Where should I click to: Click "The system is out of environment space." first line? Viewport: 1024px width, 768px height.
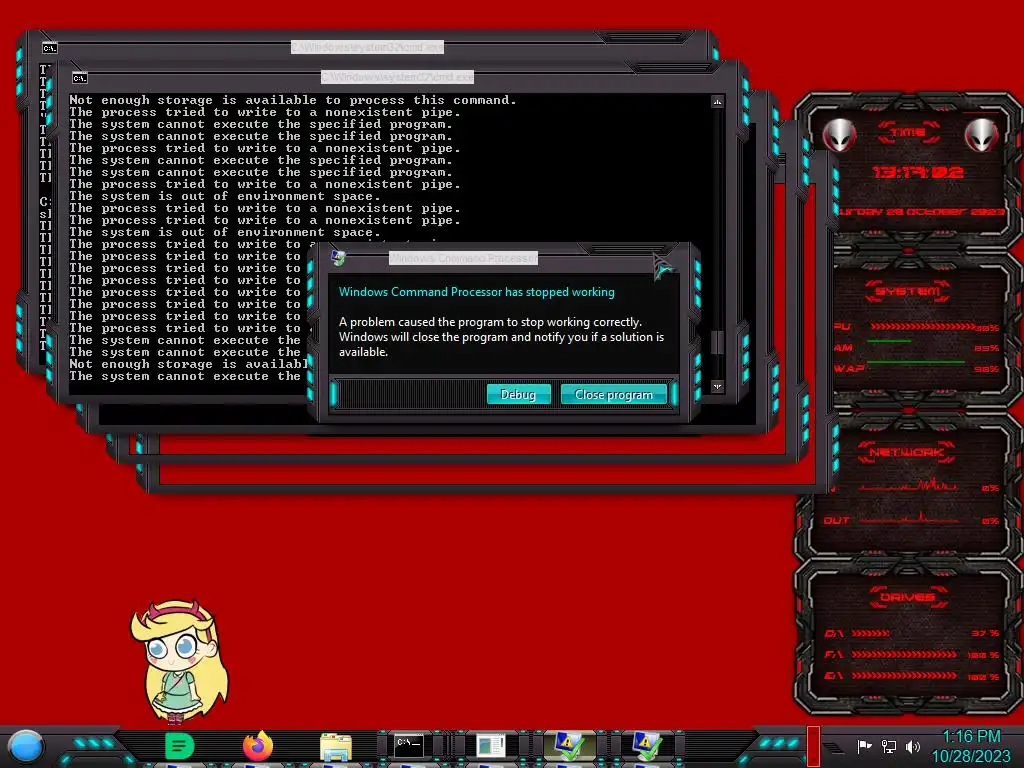(225, 196)
